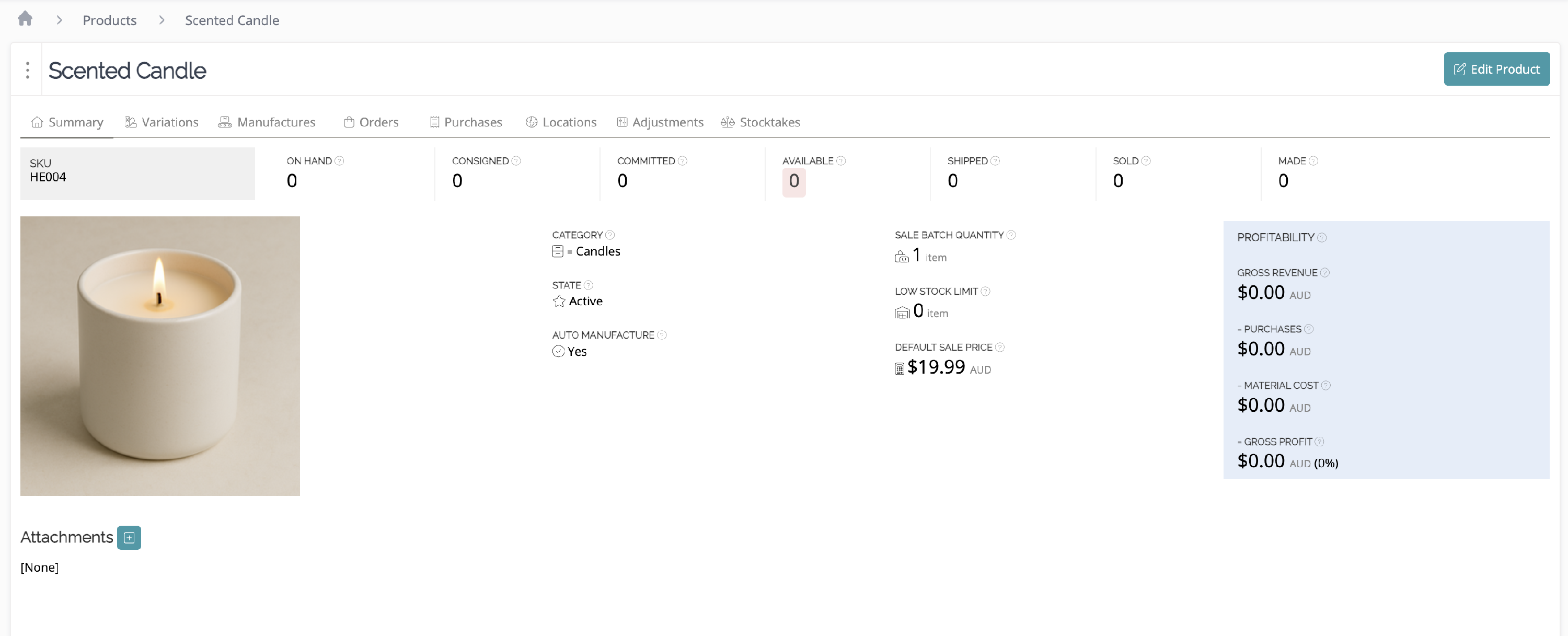This screenshot has height=636, width=1568.
Task: Click the help icon beside AVAILABLE
Action: [840, 160]
